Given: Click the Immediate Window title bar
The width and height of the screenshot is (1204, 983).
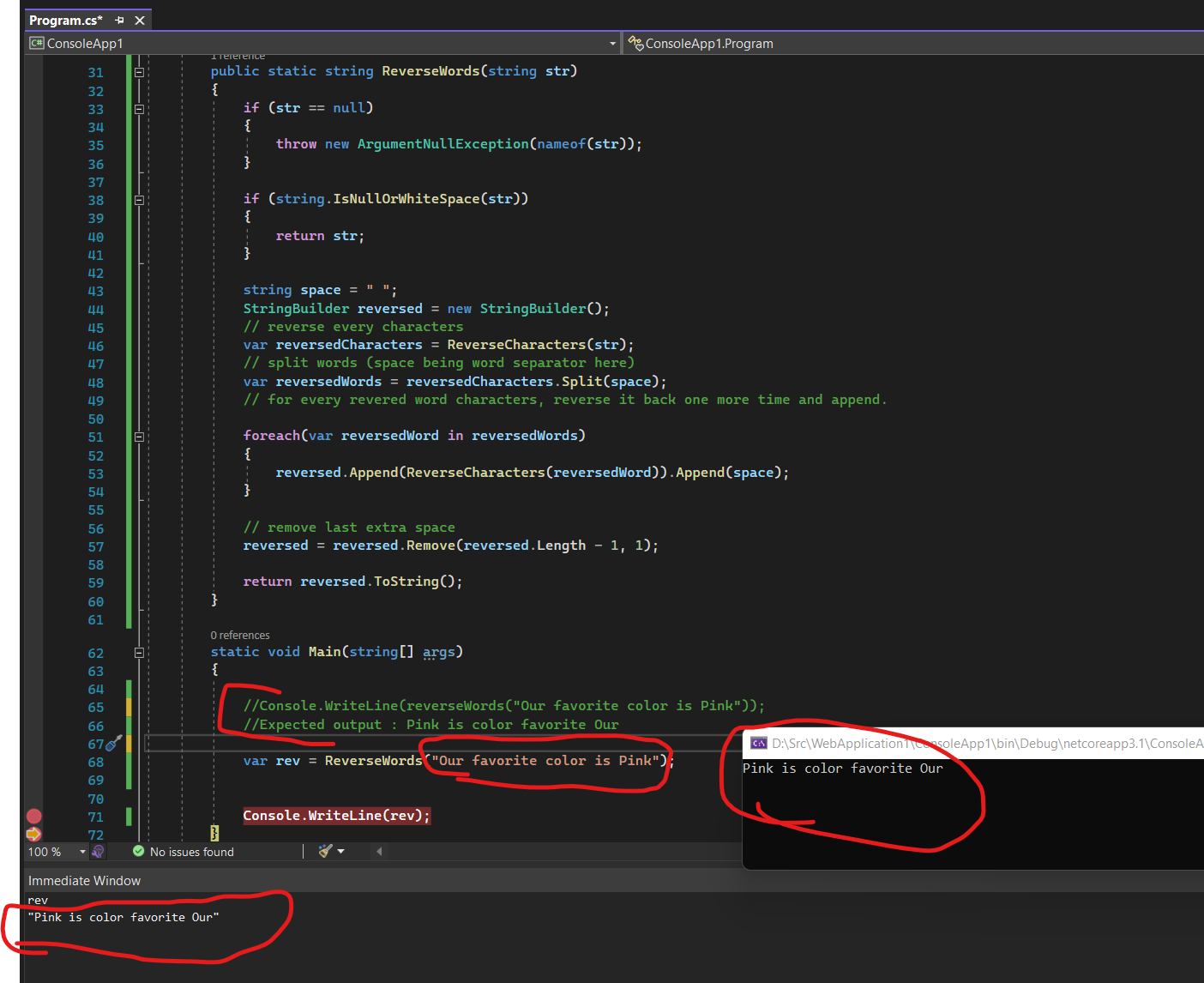Looking at the screenshot, I should (x=84, y=881).
